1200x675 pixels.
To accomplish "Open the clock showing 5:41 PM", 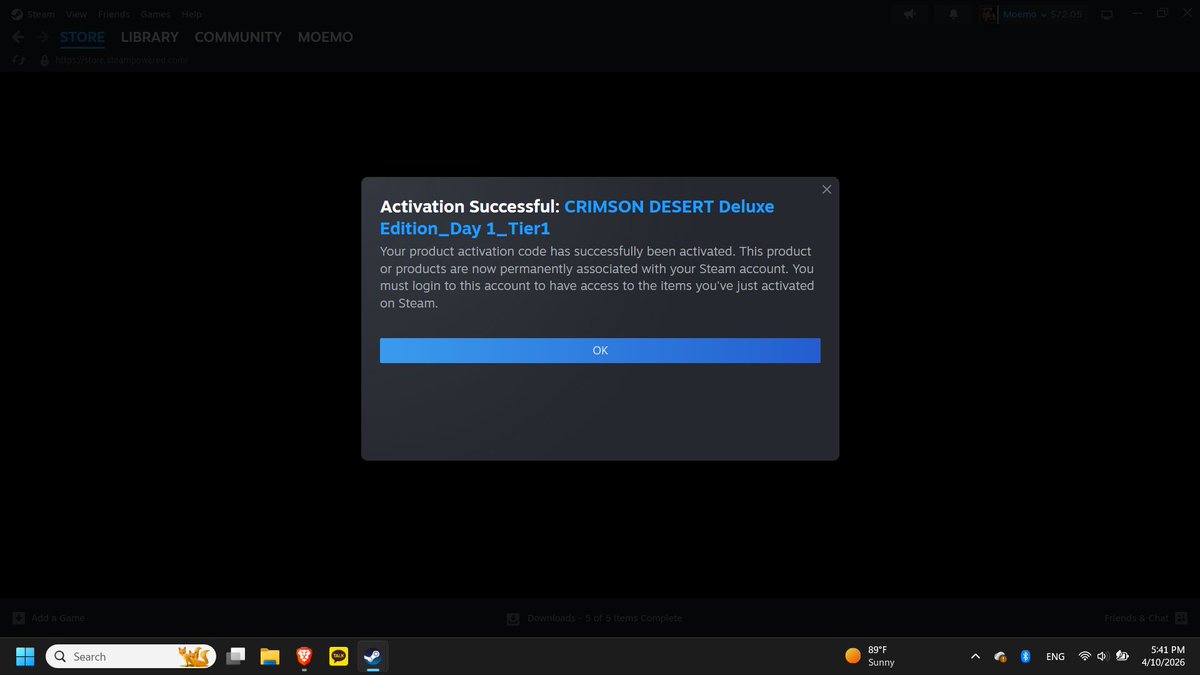I will pyautogui.click(x=1161, y=656).
